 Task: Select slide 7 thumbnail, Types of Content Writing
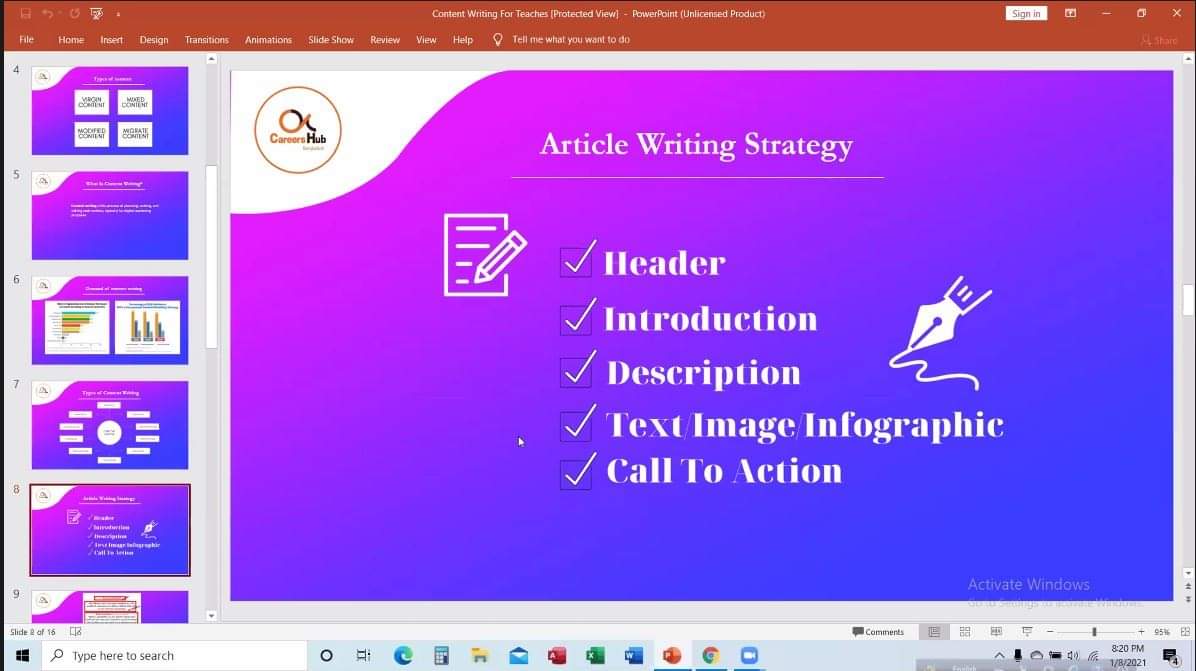click(x=110, y=425)
